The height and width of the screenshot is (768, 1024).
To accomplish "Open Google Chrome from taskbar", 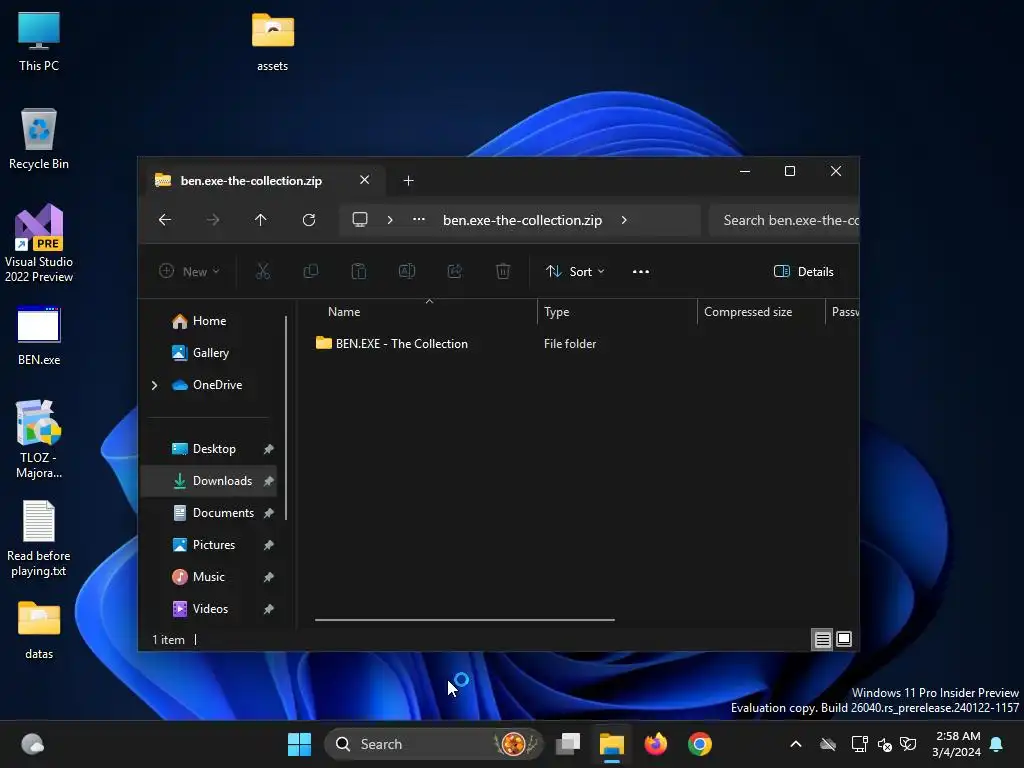I will coord(699,744).
